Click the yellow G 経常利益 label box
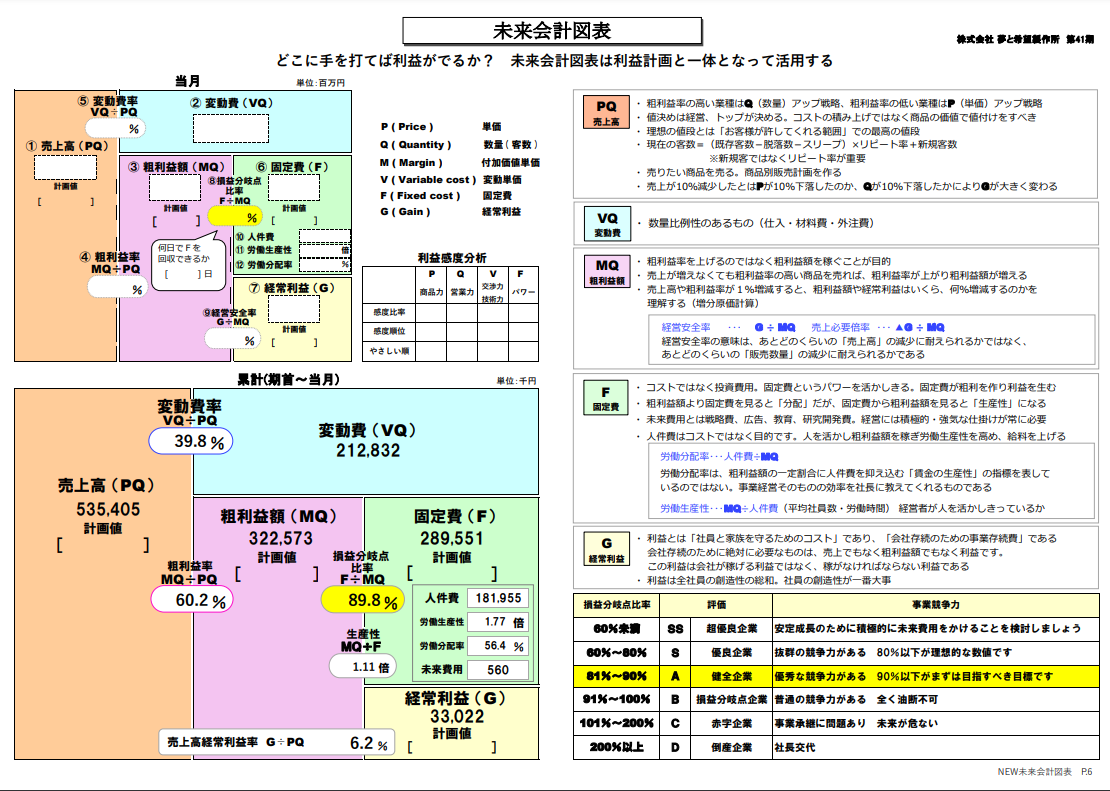This screenshot has width=1110, height=791. pos(606,550)
